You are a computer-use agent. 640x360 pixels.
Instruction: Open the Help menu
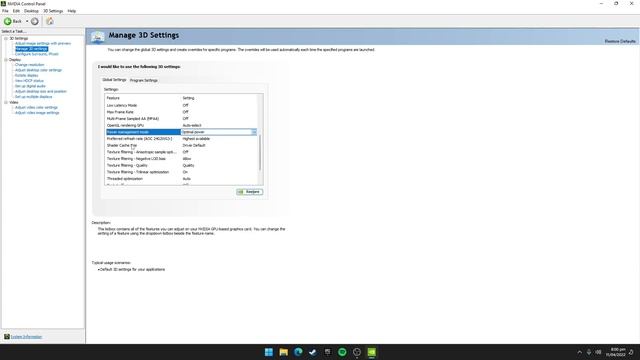point(71,11)
